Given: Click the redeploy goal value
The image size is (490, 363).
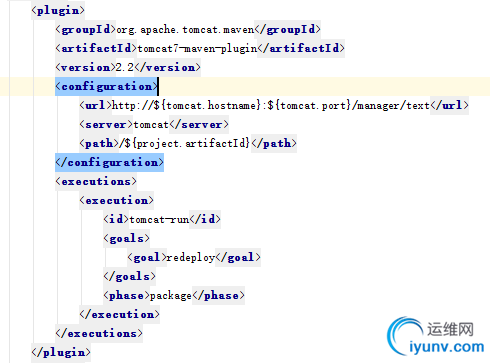Looking at the screenshot, I should 191,258.
